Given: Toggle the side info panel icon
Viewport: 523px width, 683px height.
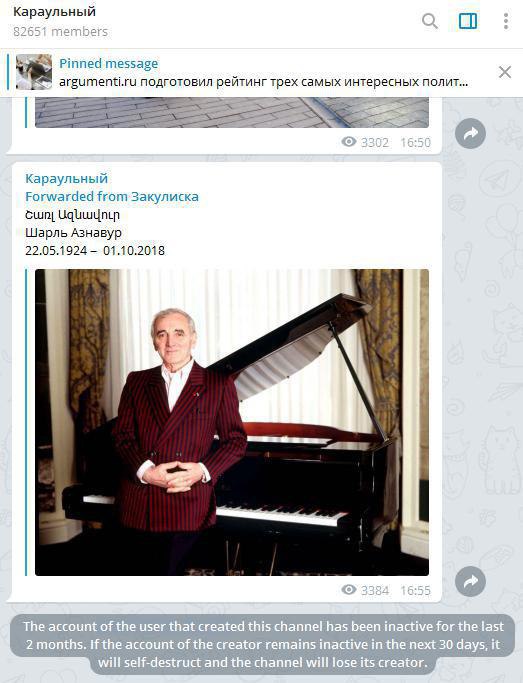Looking at the screenshot, I should tap(468, 20).
